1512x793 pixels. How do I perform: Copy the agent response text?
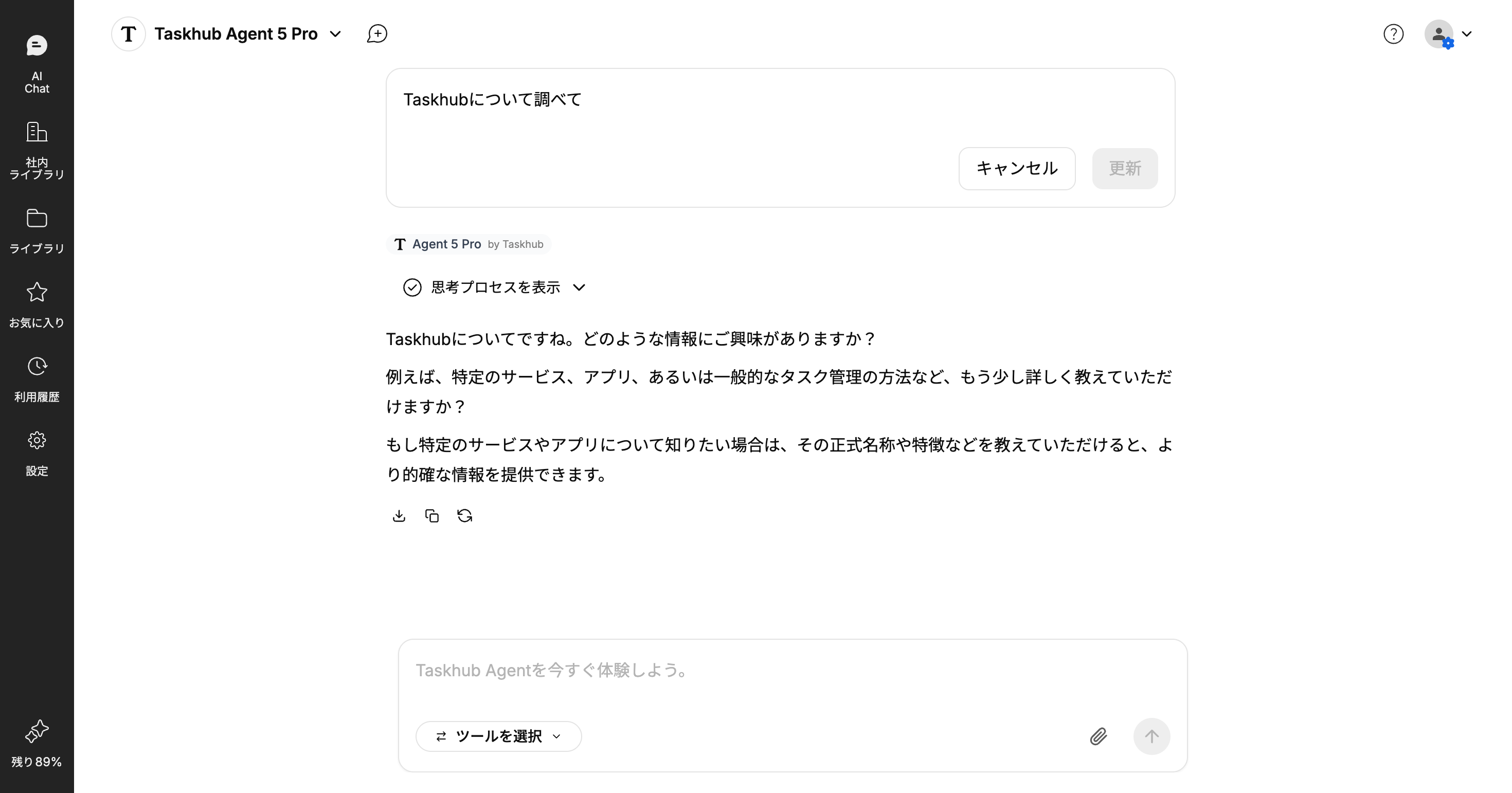[x=432, y=515]
